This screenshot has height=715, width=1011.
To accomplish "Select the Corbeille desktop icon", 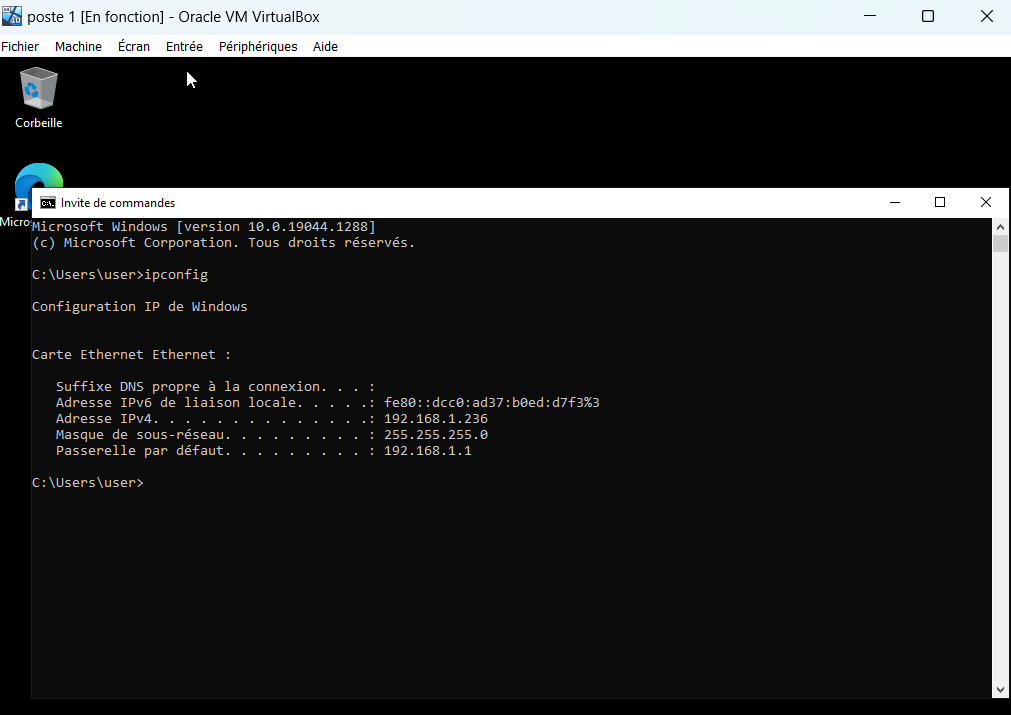I will (x=39, y=97).
